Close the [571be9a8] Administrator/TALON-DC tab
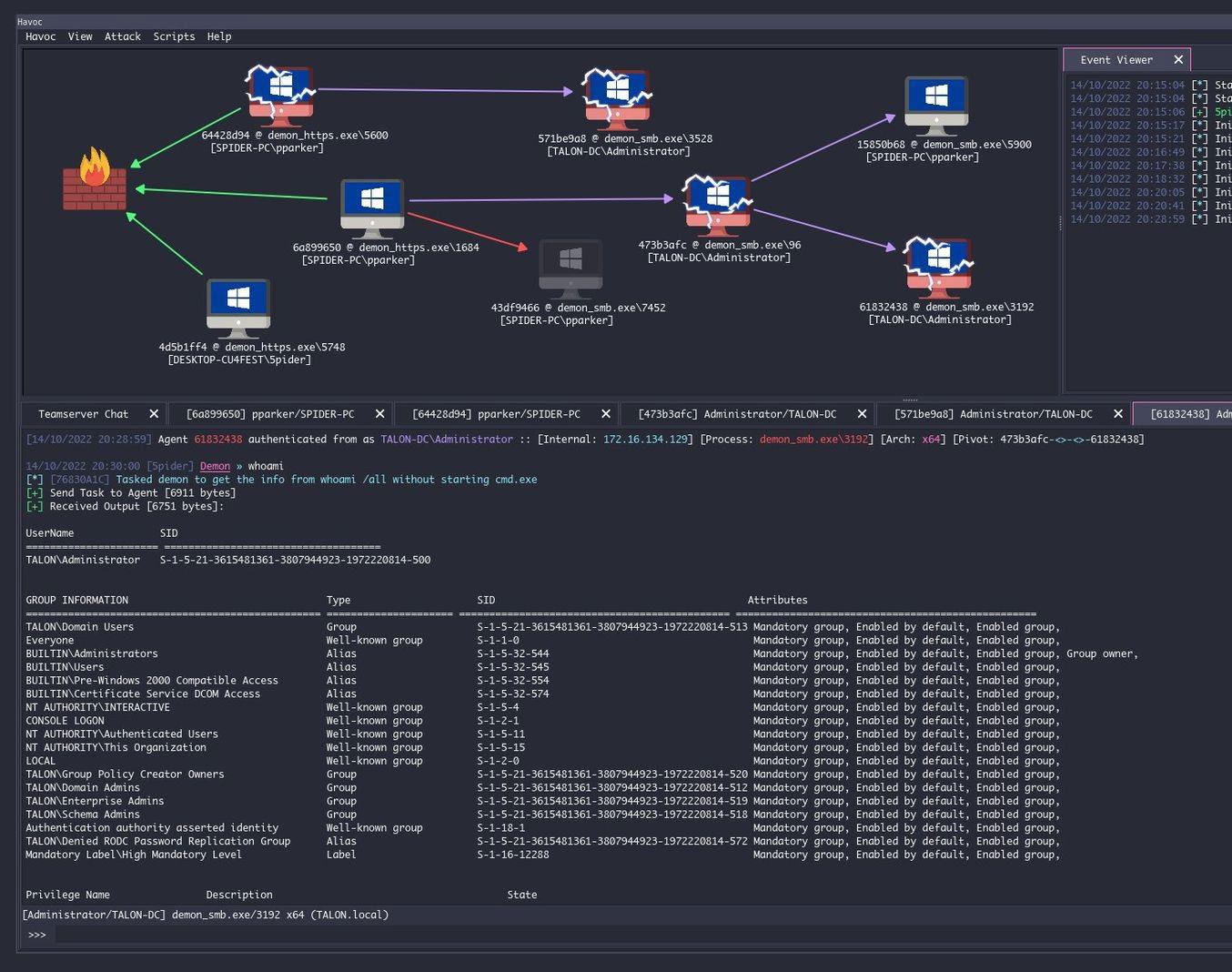Screen dimensions: 1232x972 [x=1118, y=414]
